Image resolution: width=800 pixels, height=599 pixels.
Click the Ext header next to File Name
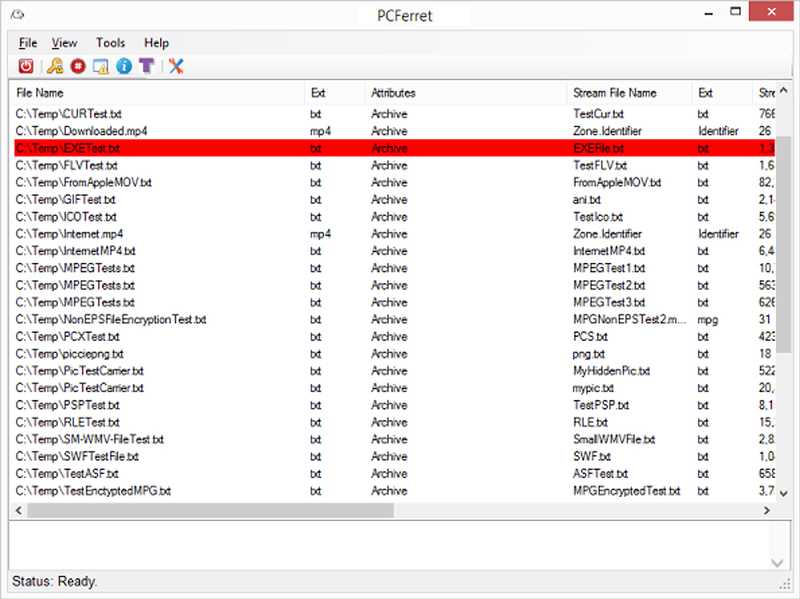[x=335, y=93]
